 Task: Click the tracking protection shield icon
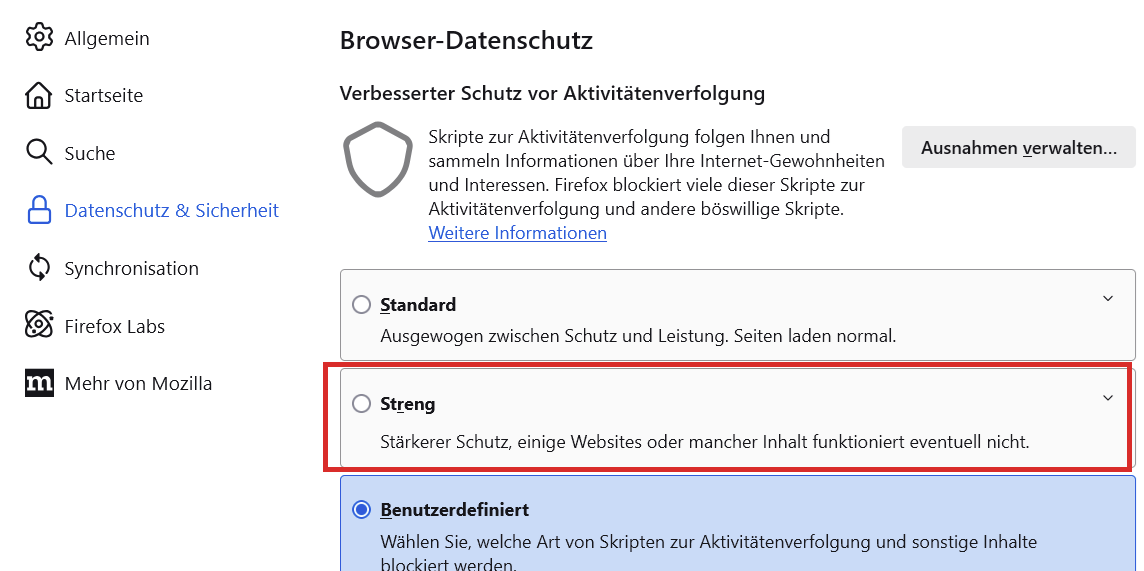click(x=378, y=159)
